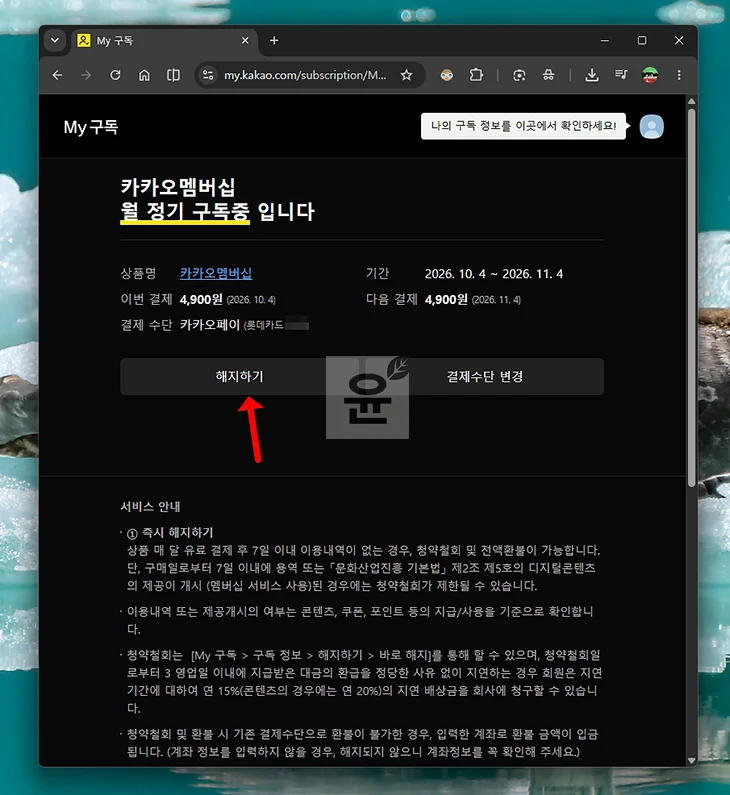Image resolution: width=730 pixels, height=795 pixels.
Task: Click the screenshot capture extension icon
Action: [x=519, y=76]
